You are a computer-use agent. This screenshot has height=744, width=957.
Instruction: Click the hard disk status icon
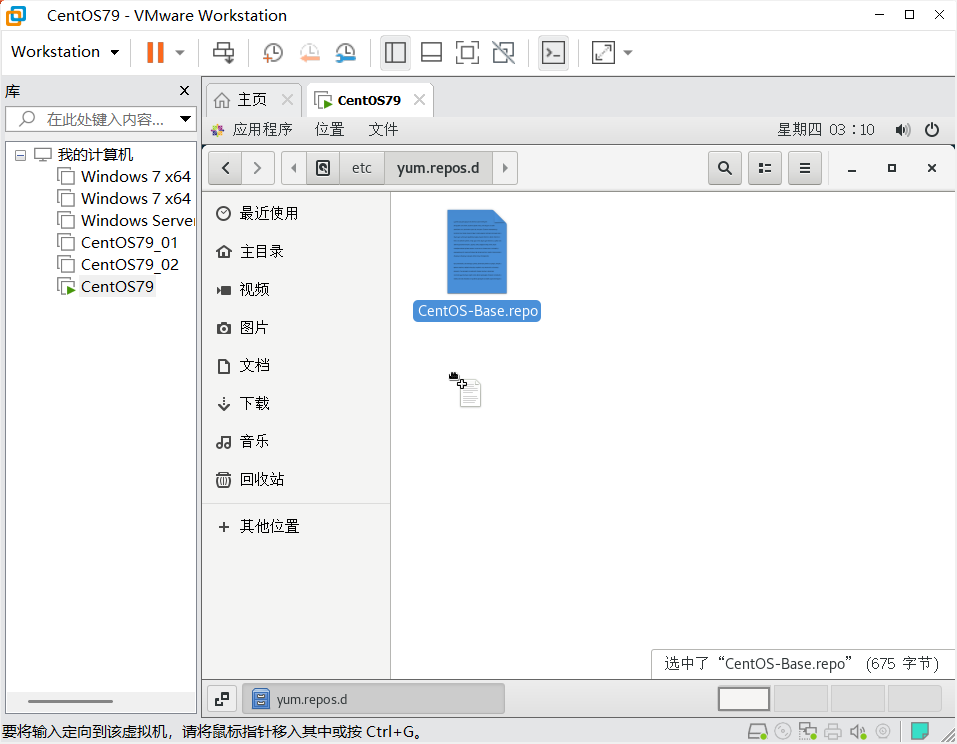(757, 731)
